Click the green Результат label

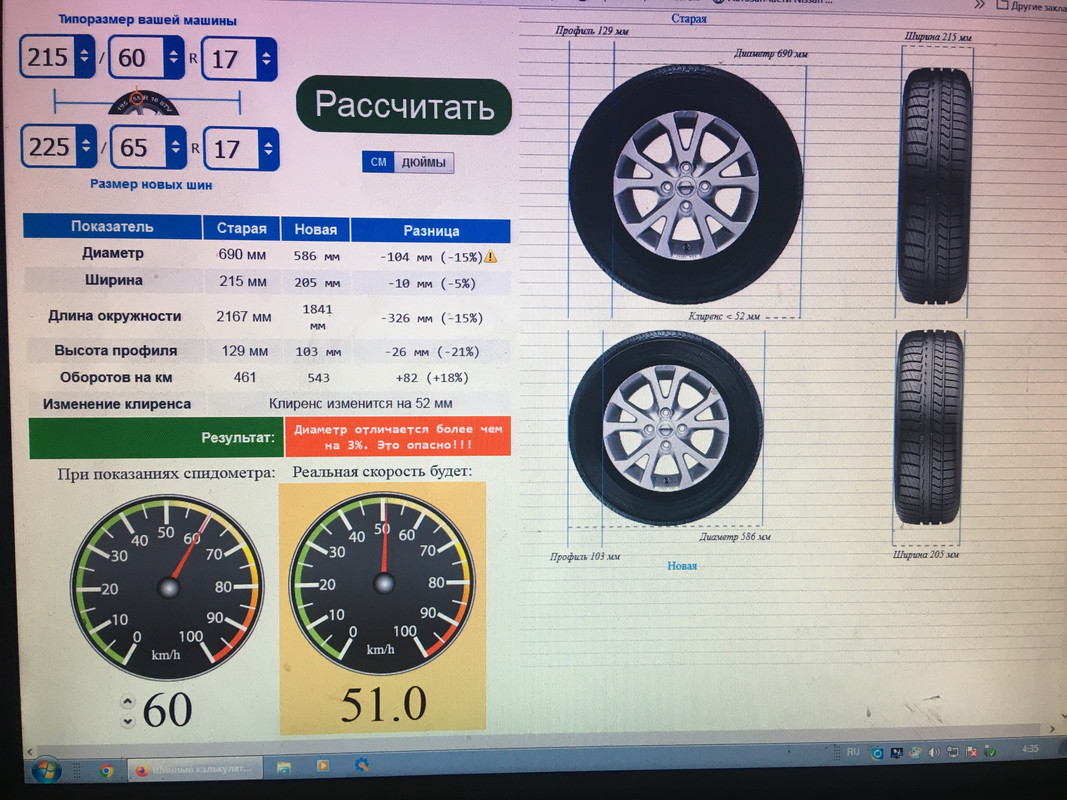(x=157, y=438)
